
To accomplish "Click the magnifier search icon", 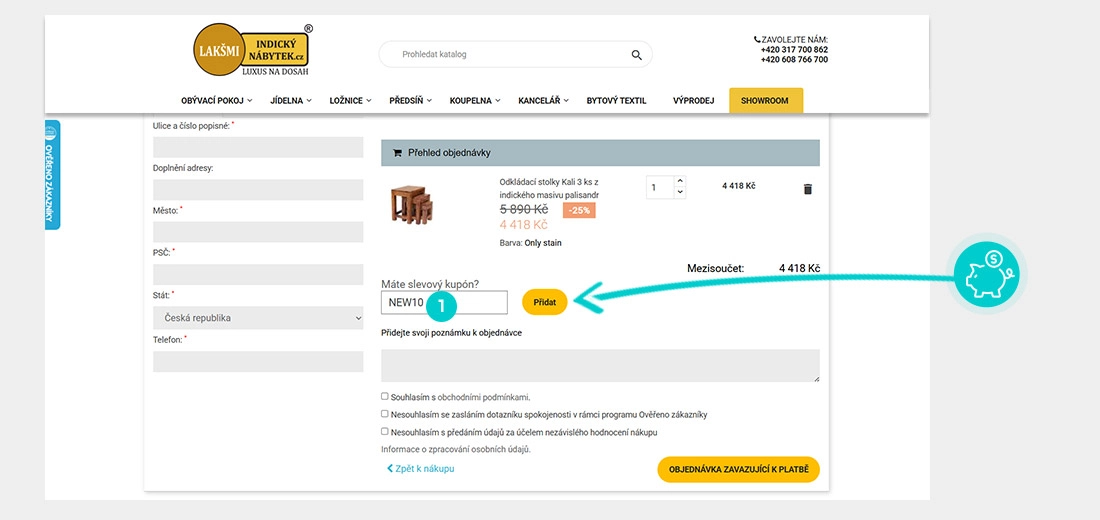I will [636, 55].
